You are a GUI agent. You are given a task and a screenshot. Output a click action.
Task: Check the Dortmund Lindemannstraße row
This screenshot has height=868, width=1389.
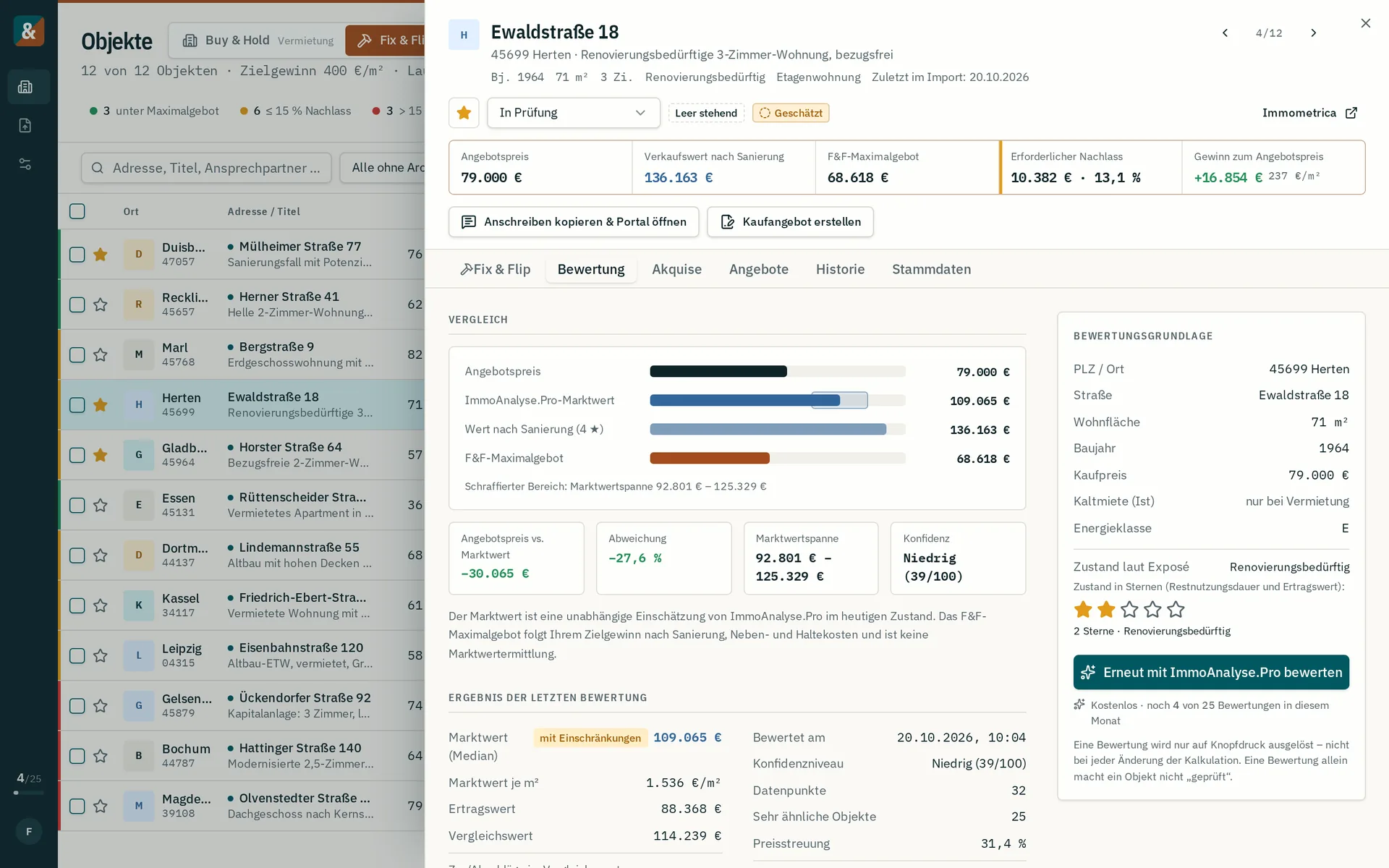(77, 556)
